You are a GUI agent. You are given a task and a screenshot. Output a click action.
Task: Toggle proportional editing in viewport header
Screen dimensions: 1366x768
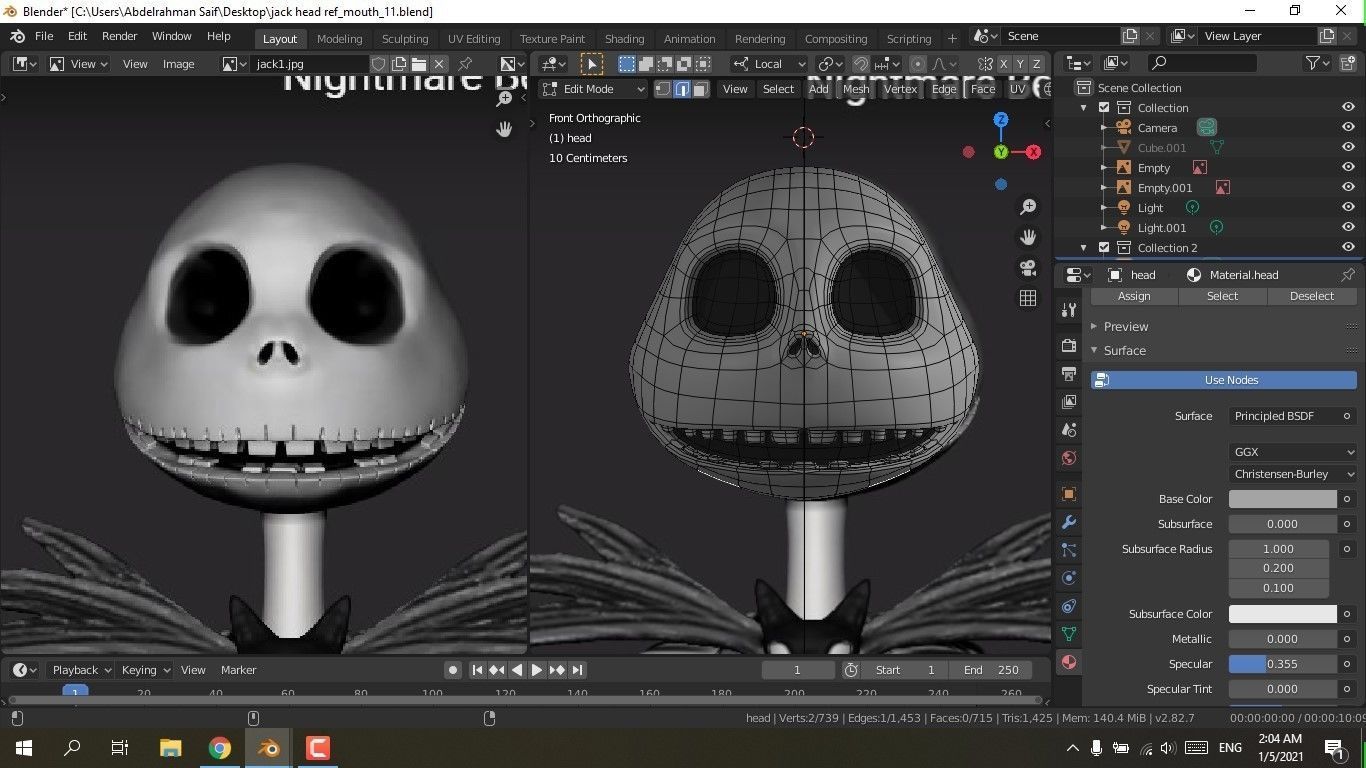917,64
